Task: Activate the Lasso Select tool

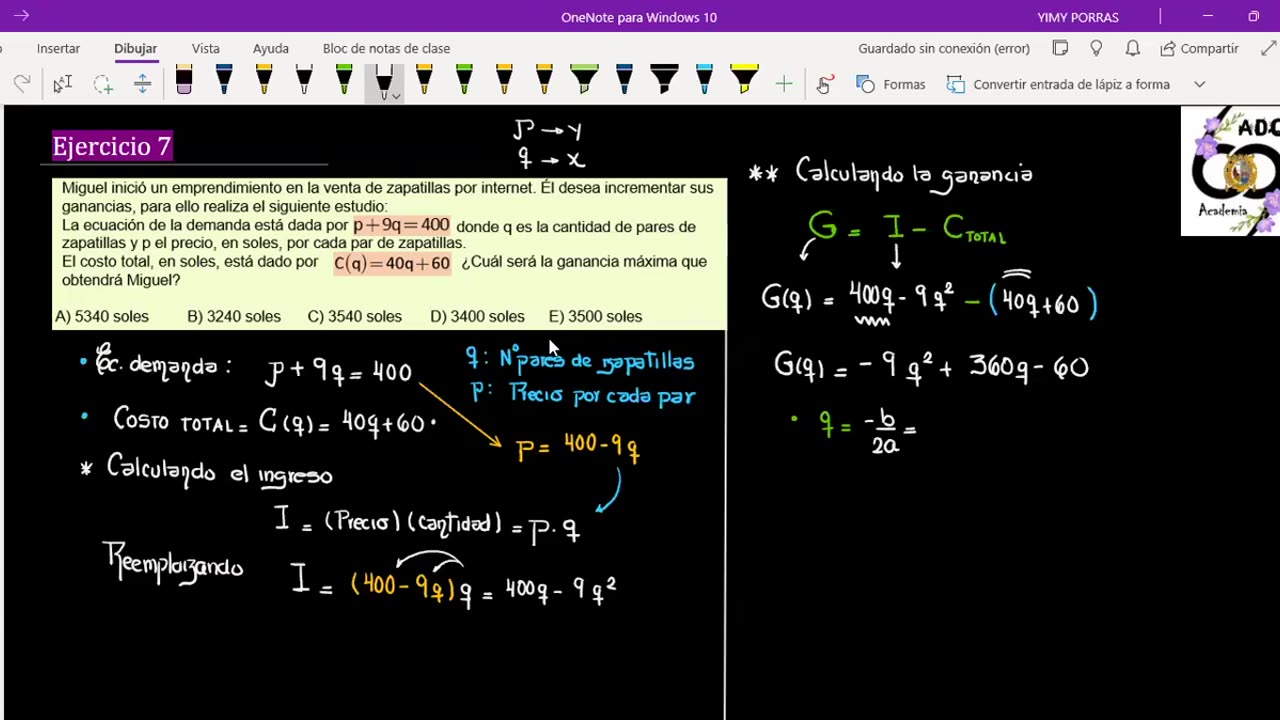Action: click(x=103, y=84)
